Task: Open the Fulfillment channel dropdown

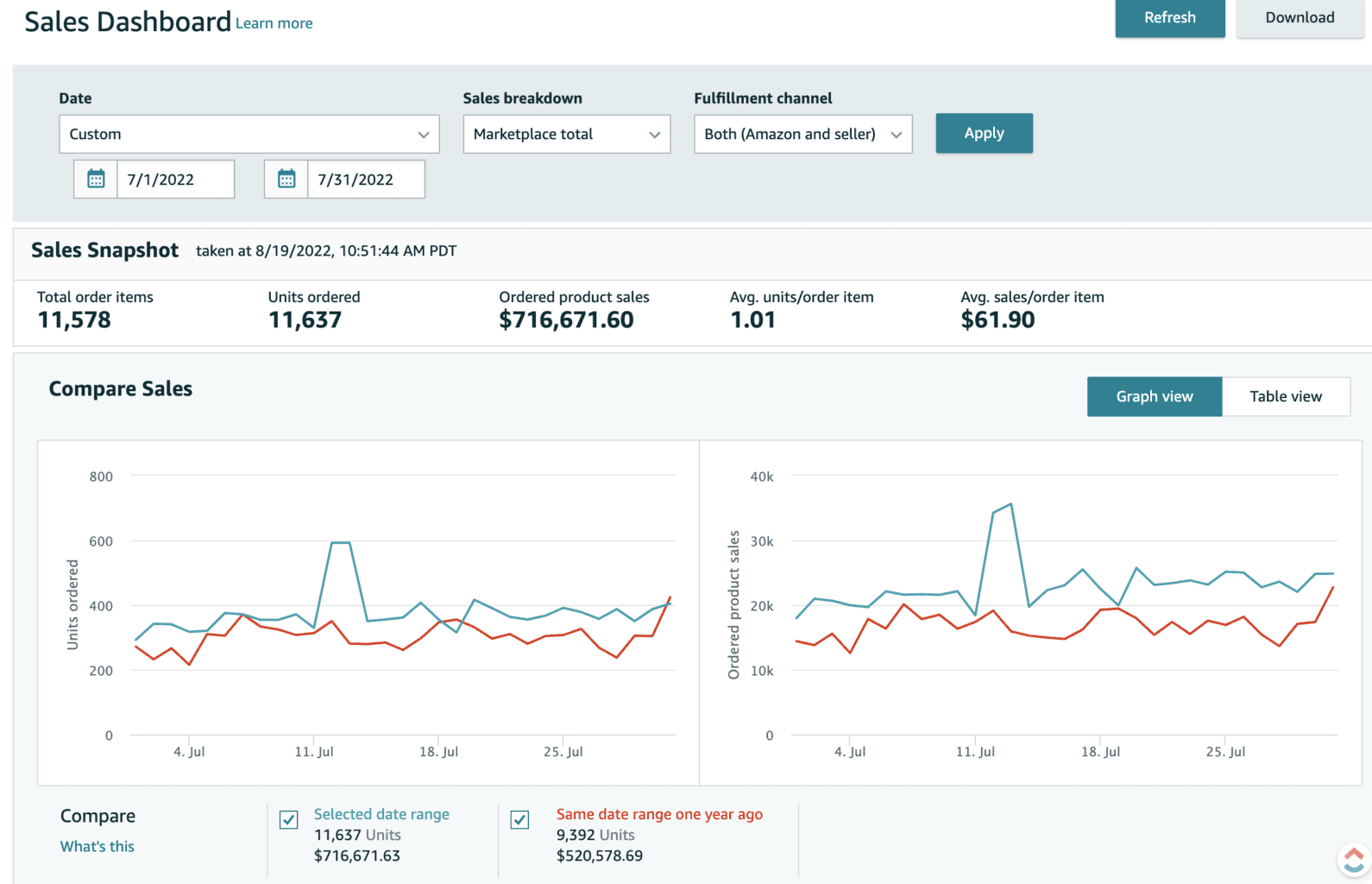Action: pyautogui.click(x=802, y=135)
